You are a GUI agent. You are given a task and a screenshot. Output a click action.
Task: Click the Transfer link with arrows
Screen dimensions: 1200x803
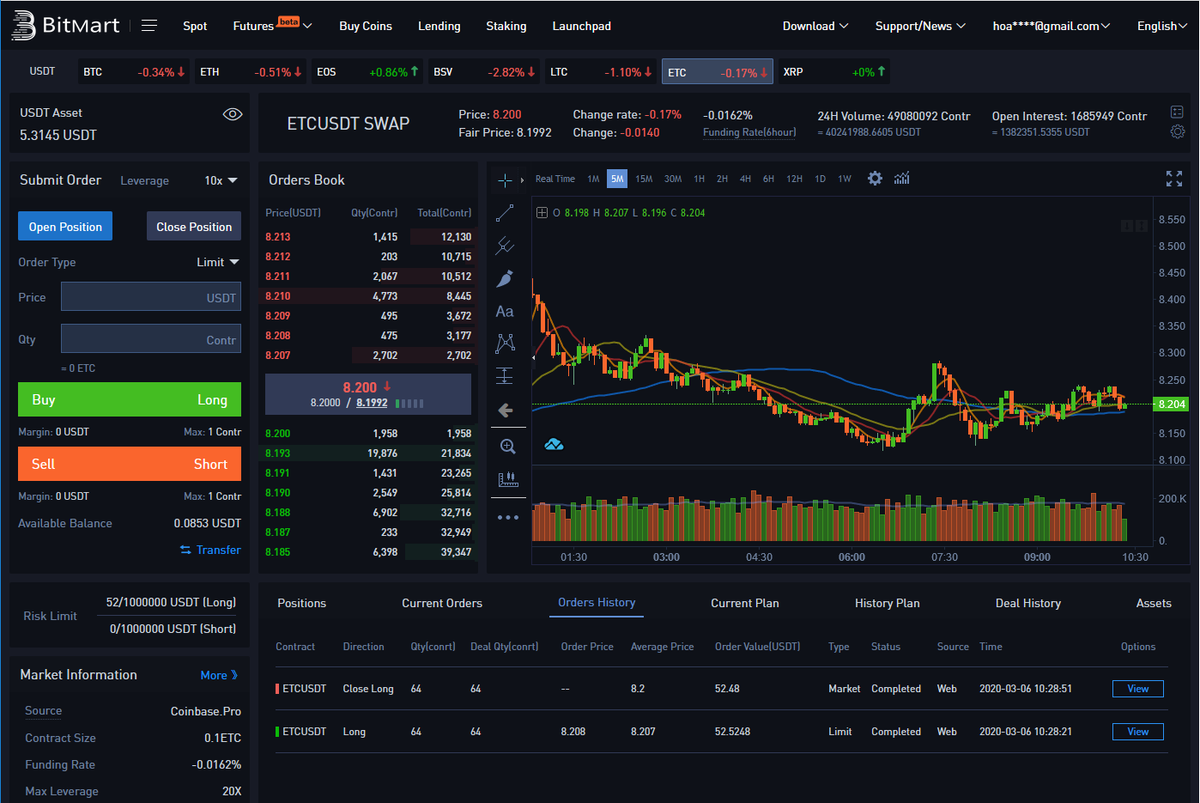[x=210, y=550]
